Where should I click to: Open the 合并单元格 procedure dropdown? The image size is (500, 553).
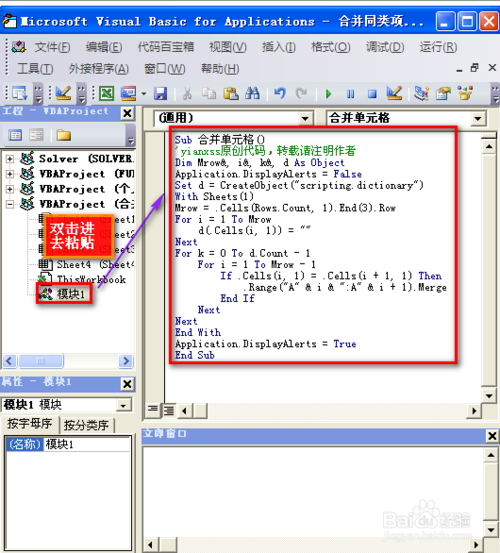coord(478,118)
